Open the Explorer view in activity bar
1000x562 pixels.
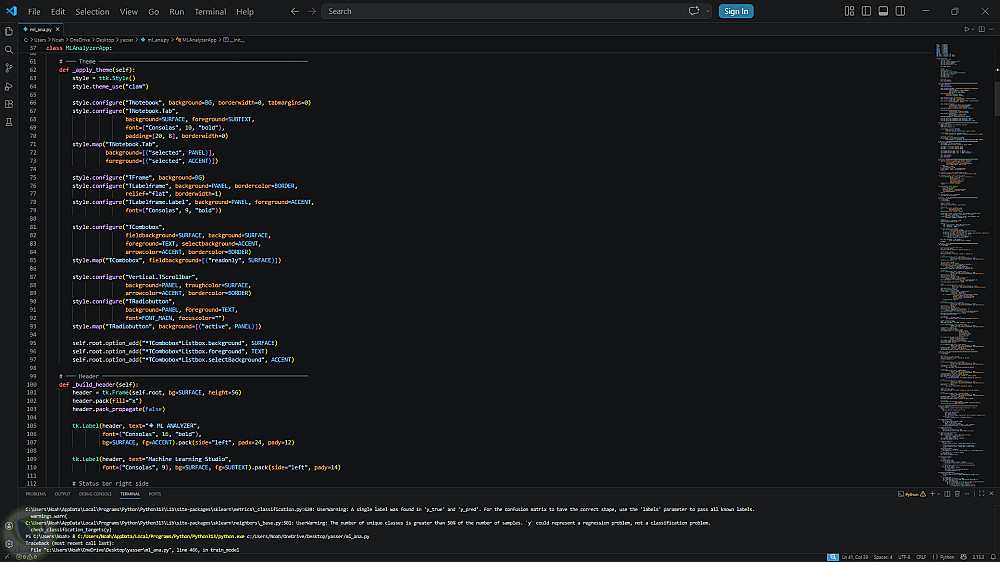[x=9, y=30]
